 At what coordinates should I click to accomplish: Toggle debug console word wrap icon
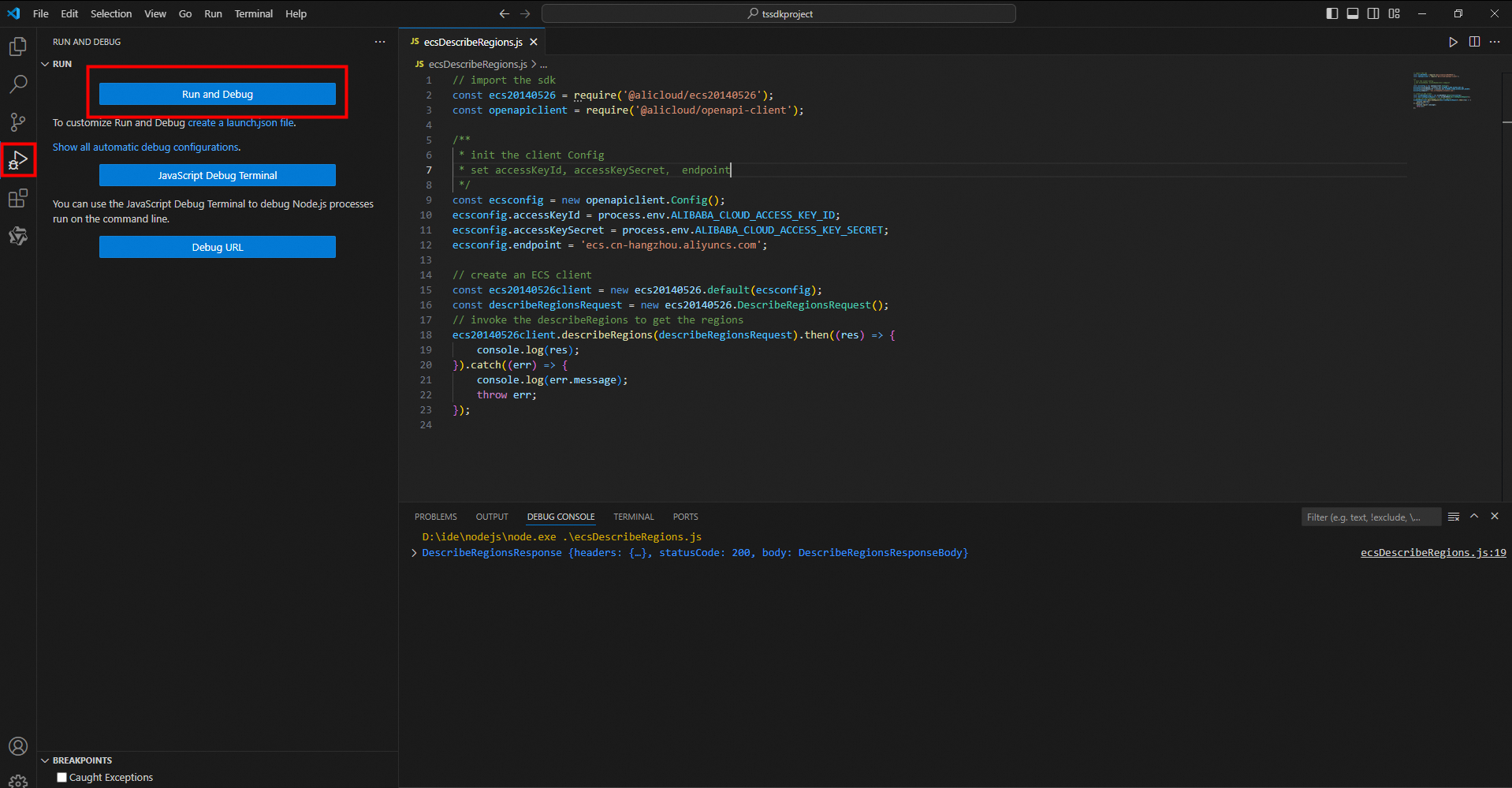(x=1454, y=517)
